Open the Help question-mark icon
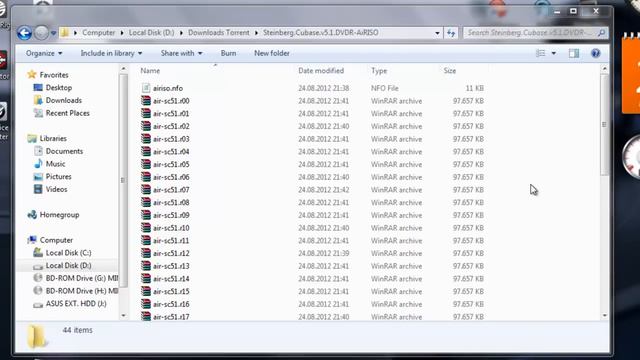The height and width of the screenshot is (360, 640). 596,53
